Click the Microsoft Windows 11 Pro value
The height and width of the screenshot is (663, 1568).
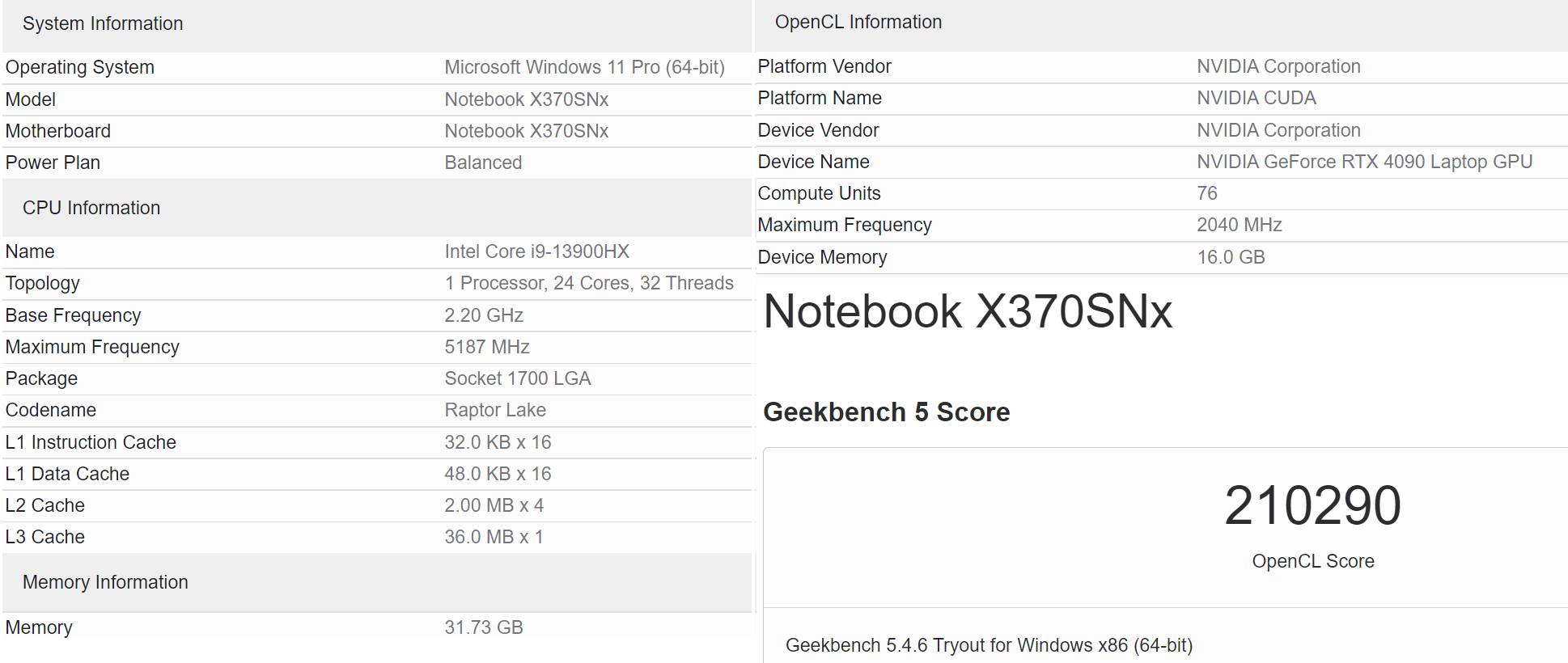(584, 67)
